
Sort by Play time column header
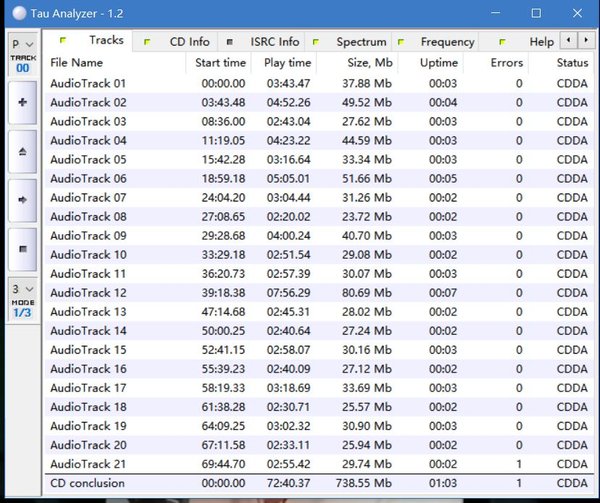287,63
